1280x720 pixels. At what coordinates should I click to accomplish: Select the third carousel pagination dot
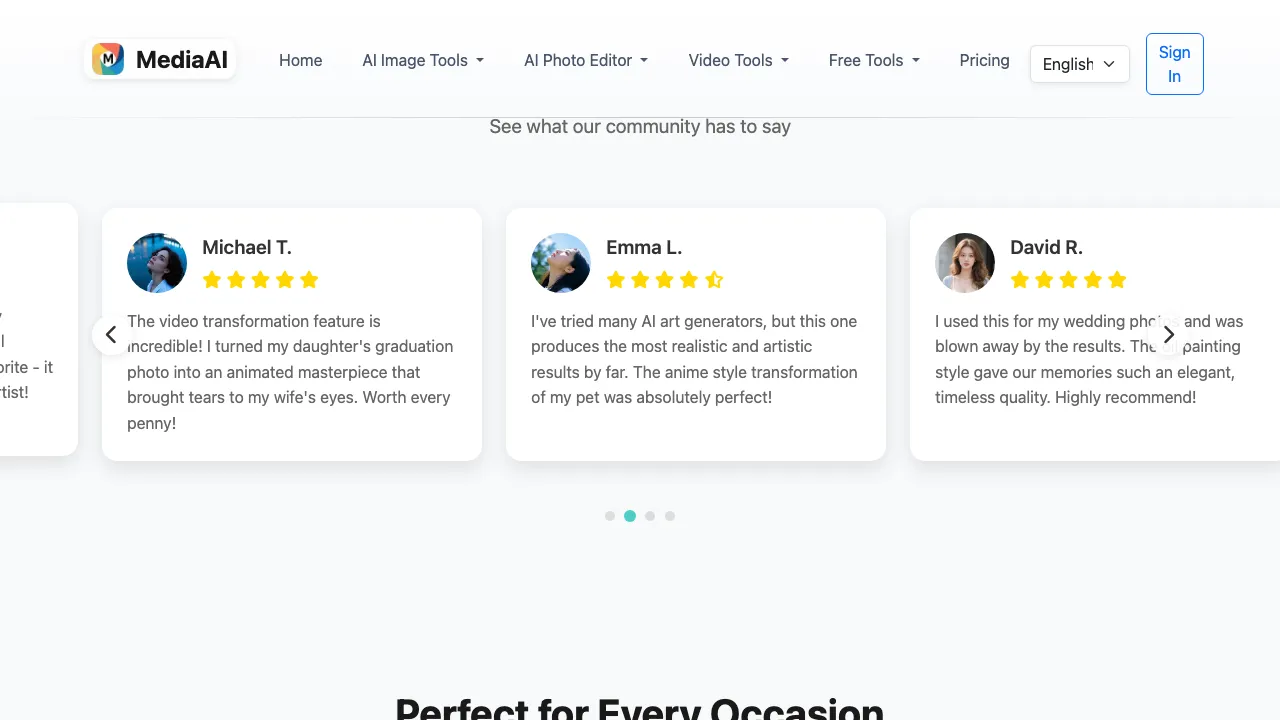650,516
